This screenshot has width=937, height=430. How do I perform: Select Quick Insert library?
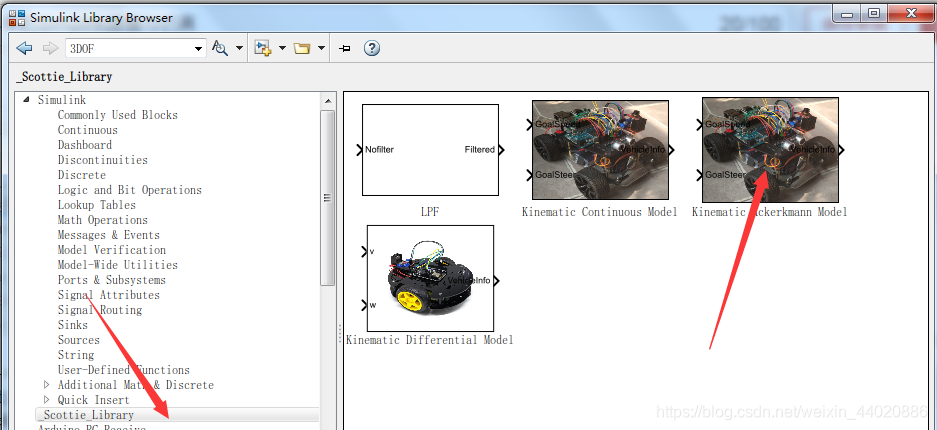tap(94, 400)
